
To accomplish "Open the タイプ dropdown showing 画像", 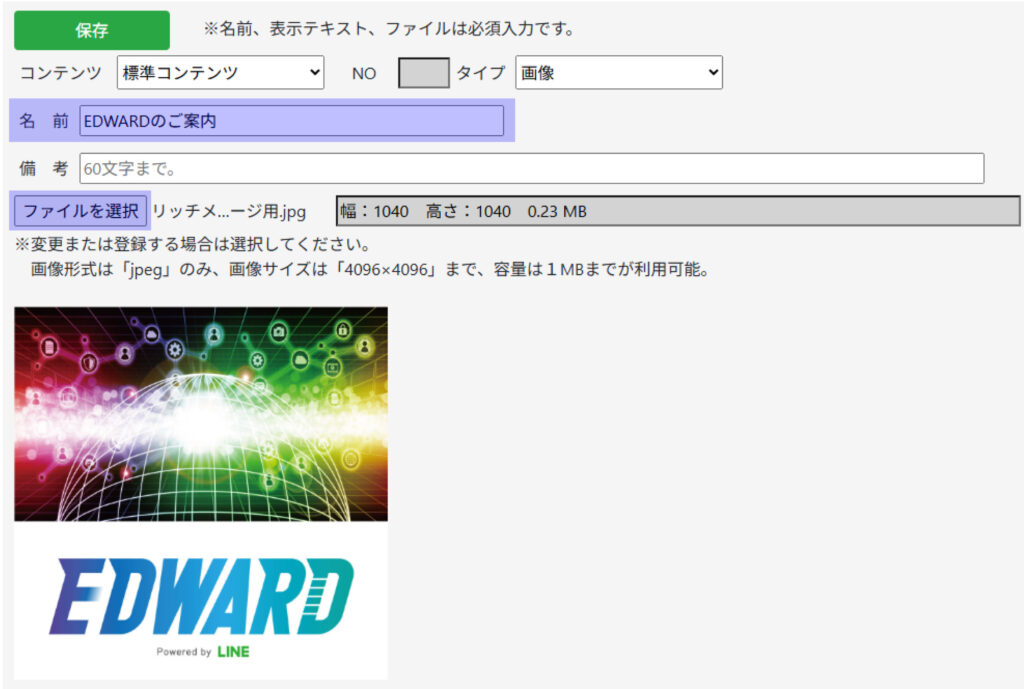I will (x=619, y=72).
